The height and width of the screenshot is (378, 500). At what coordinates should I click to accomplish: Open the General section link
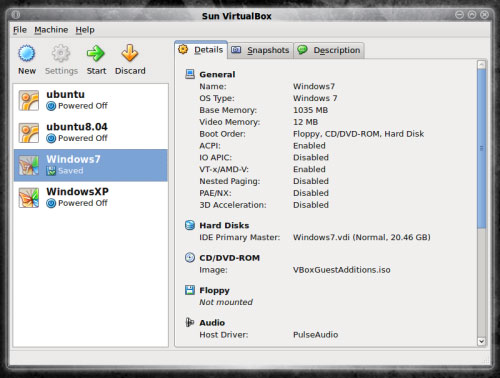[217, 74]
